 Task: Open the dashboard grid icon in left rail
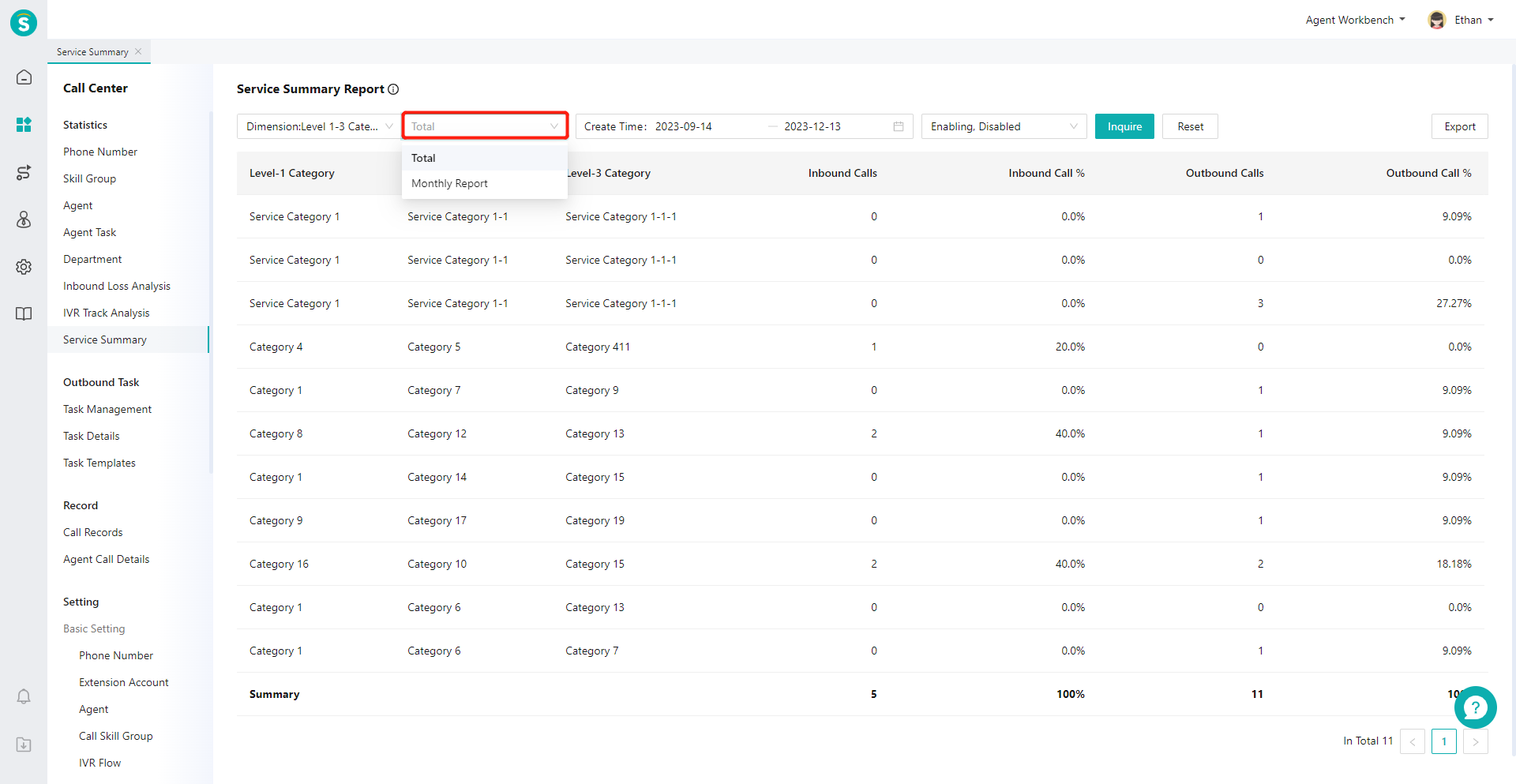coord(24,125)
